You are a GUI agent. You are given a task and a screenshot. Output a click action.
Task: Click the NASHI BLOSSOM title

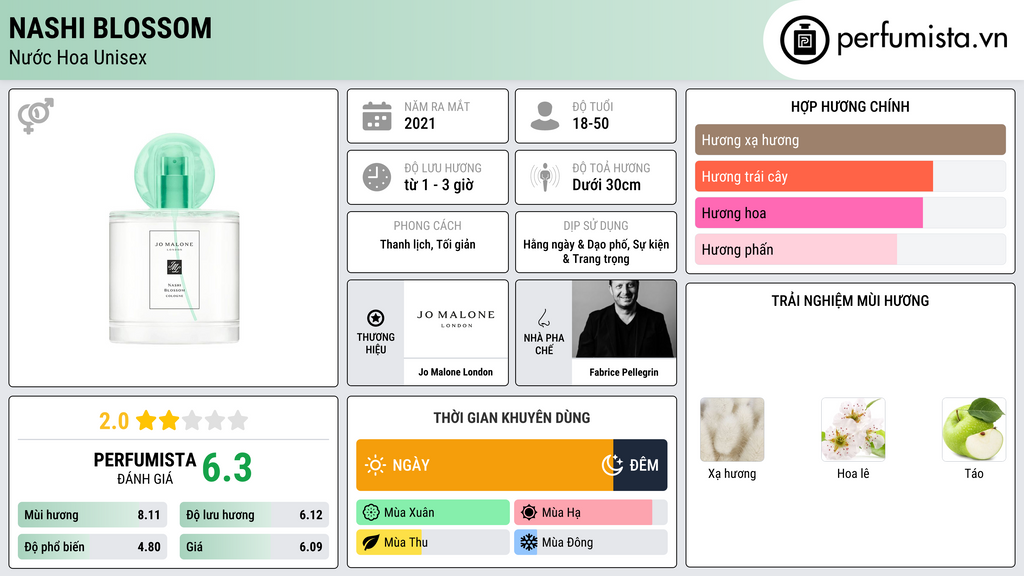(x=110, y=28)
